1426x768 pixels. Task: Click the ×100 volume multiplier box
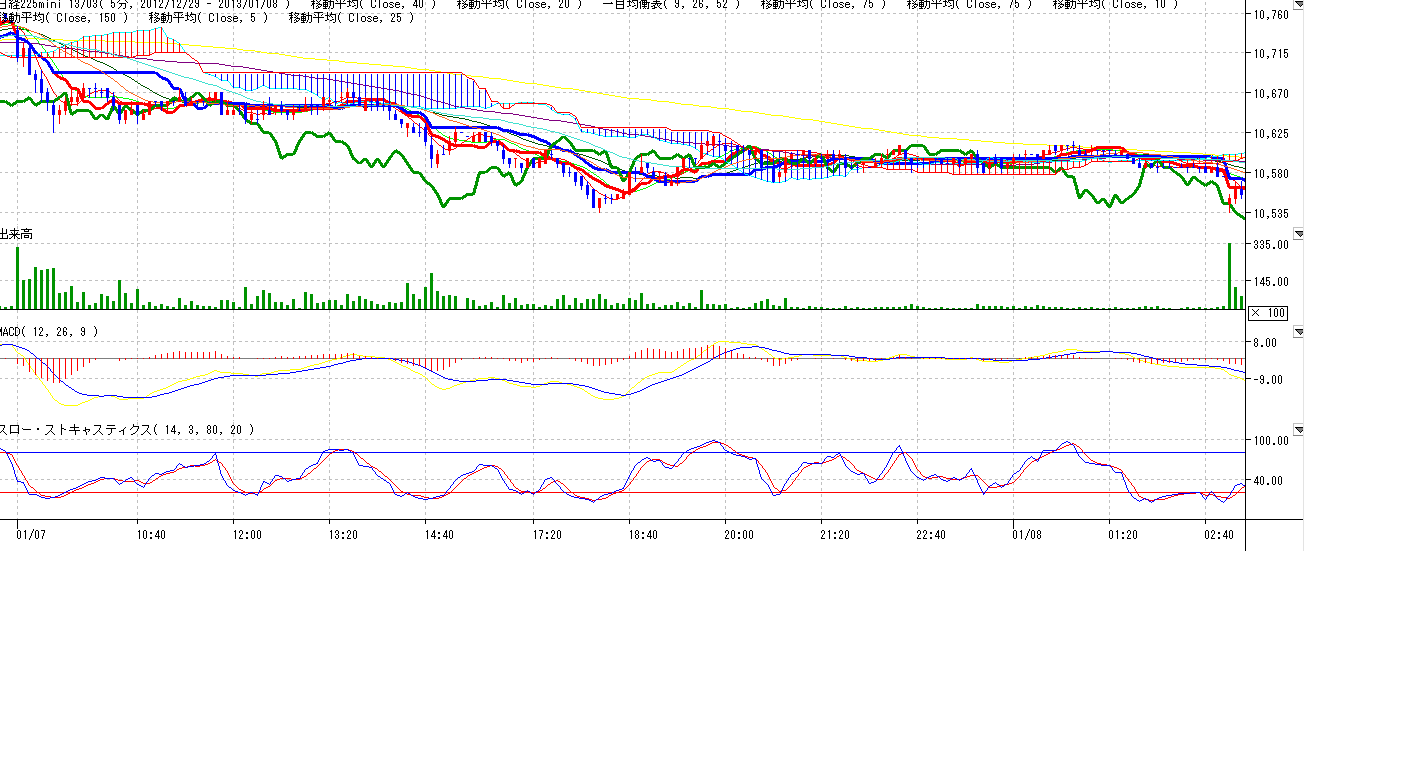pyautogui.click(x=1268, y=313)
